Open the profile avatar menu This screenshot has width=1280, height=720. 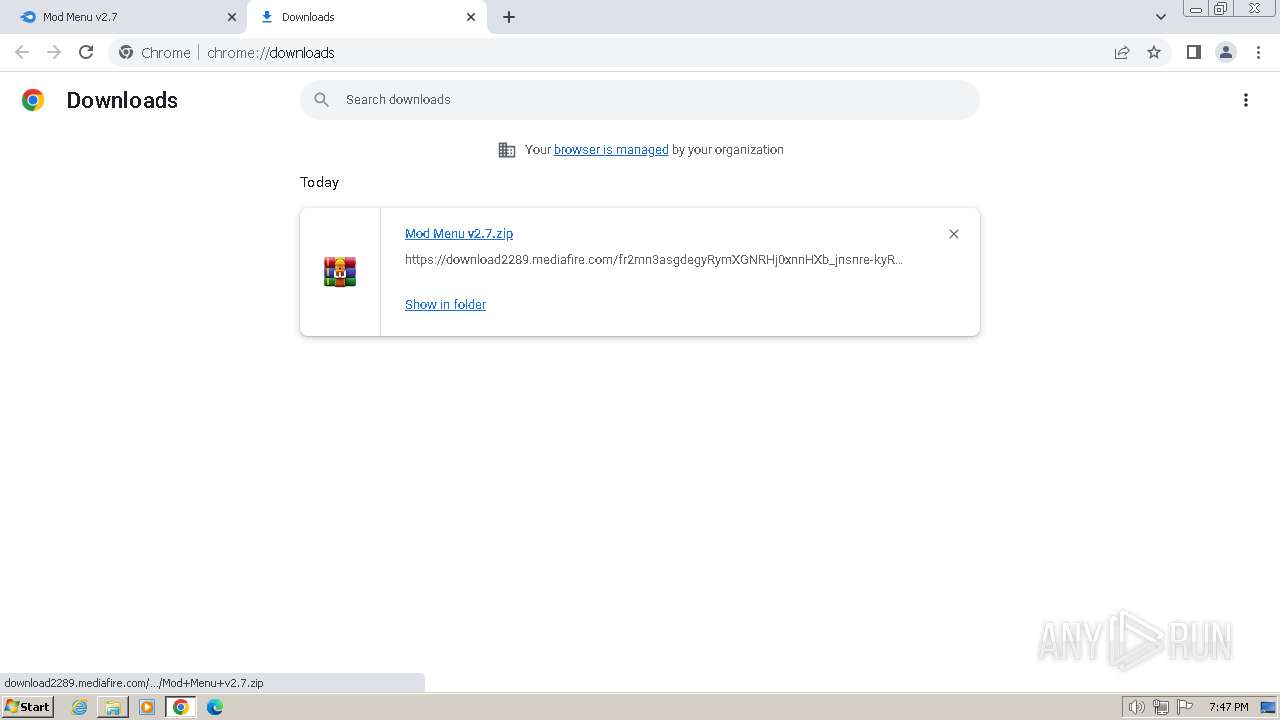[1226, 52]
